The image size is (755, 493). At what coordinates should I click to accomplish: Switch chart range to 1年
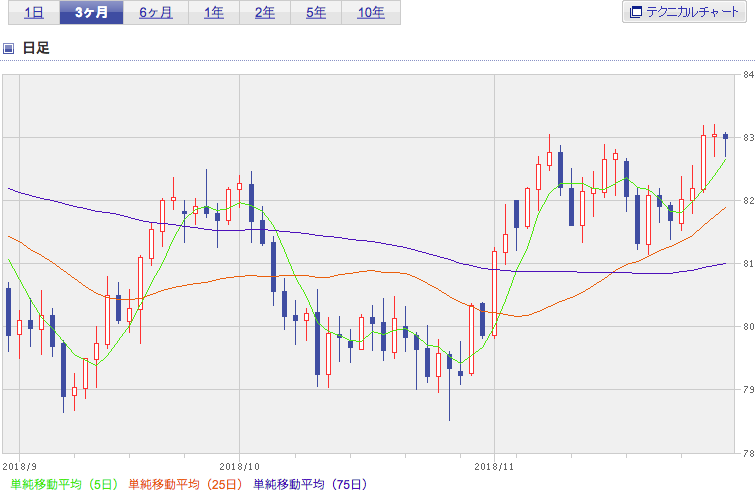click(x=214, y=13)
